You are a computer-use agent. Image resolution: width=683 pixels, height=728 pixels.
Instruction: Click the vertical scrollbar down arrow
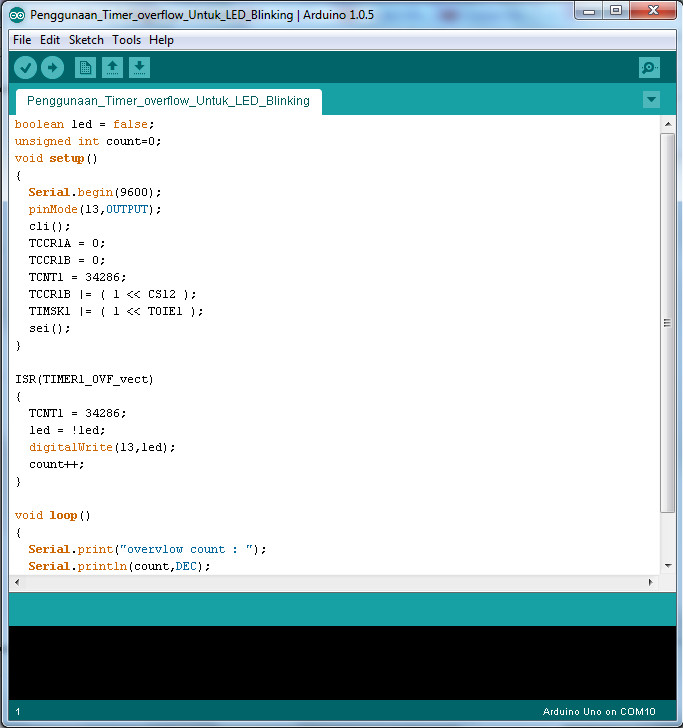coord(668,566)
